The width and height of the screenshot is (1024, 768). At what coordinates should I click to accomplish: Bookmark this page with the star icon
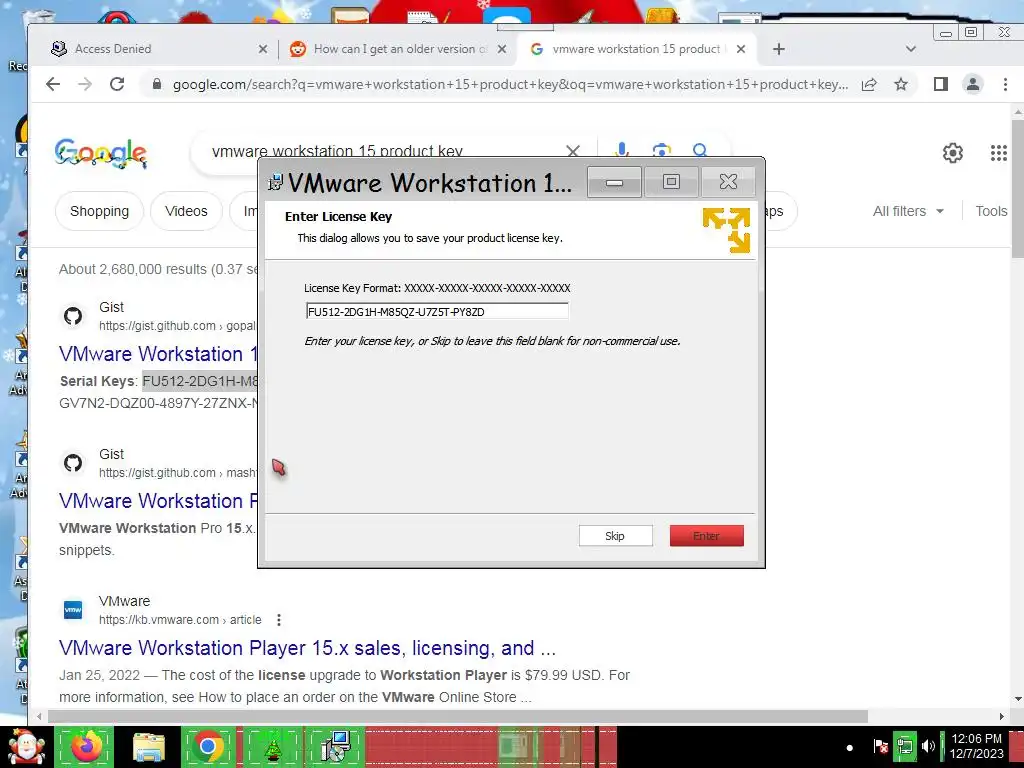(x=901, y=84)
